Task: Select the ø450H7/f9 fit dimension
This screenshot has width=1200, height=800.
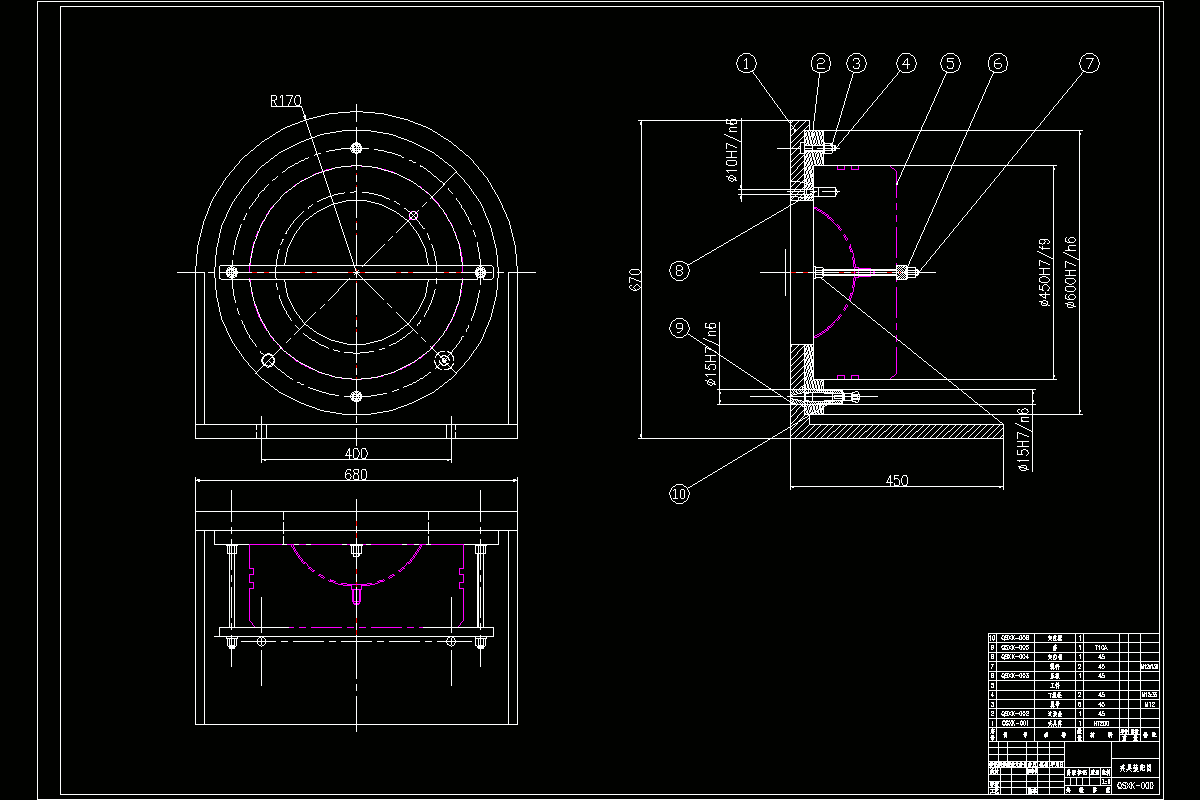Action: click(x=1044, y=272)
